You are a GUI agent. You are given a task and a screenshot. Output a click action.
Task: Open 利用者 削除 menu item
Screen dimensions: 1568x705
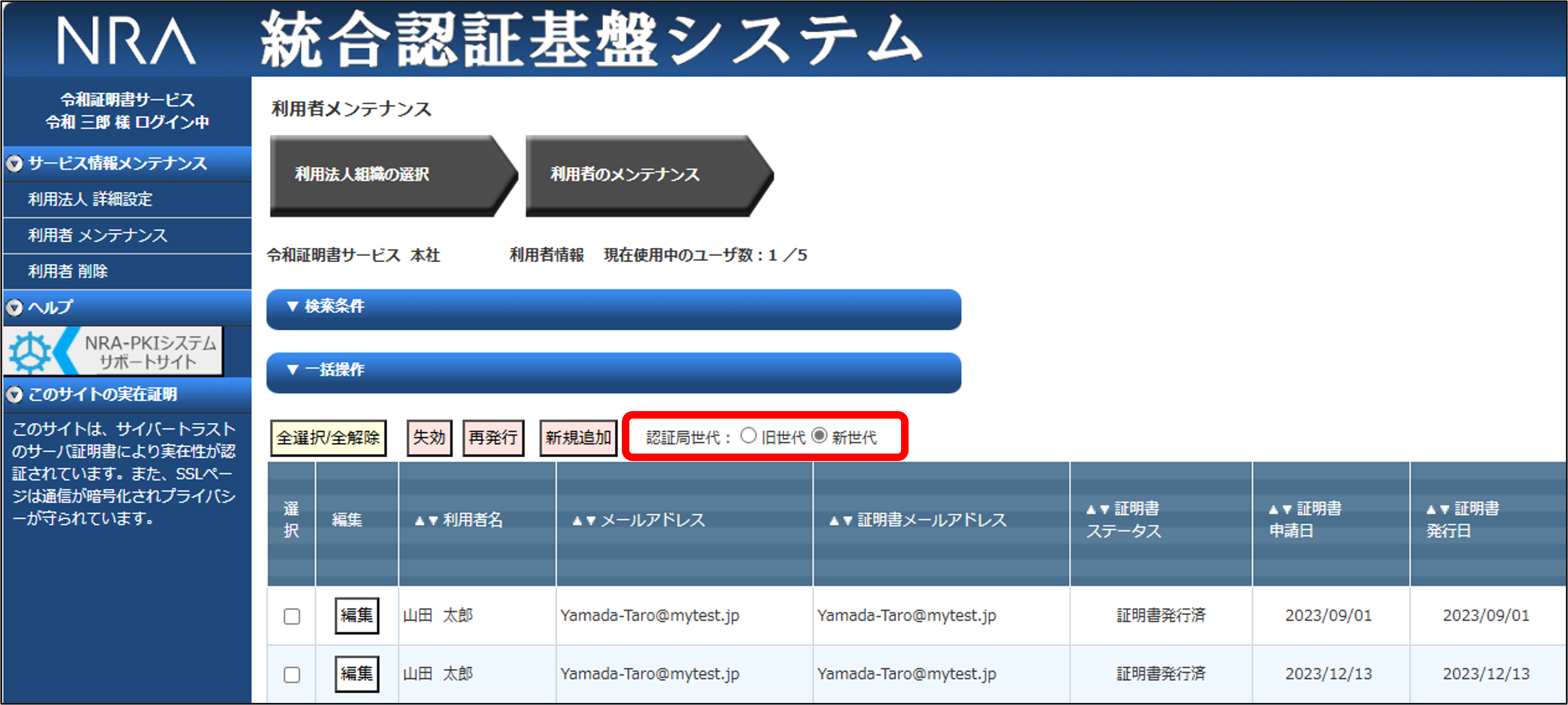coord(68,271)
